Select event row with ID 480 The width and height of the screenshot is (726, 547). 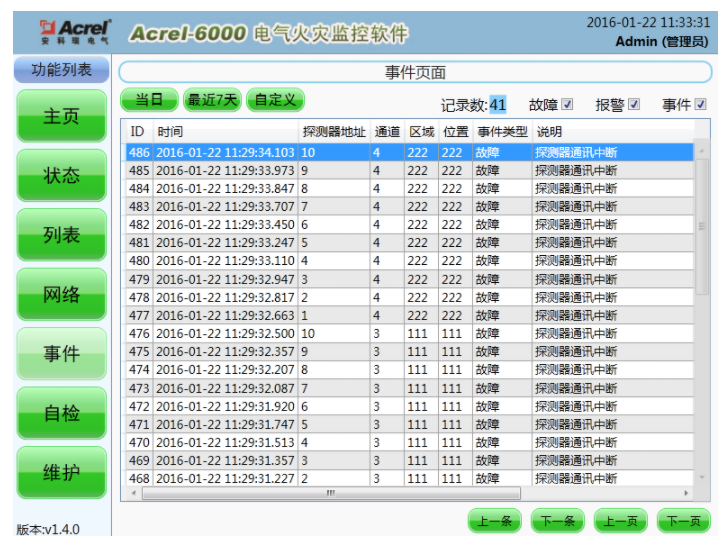click(300, 260)
